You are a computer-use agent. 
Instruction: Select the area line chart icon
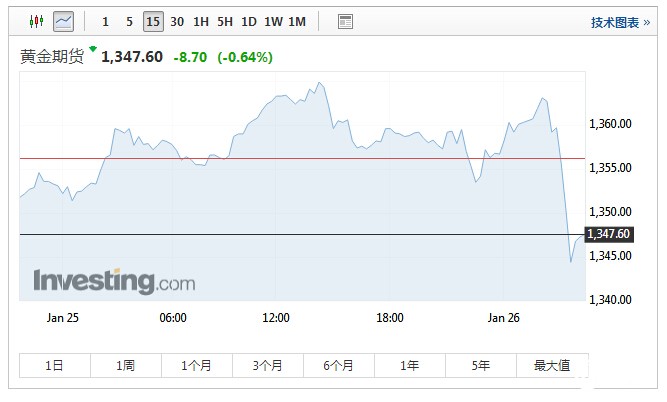pyautogui.click(x=63, y=21)
